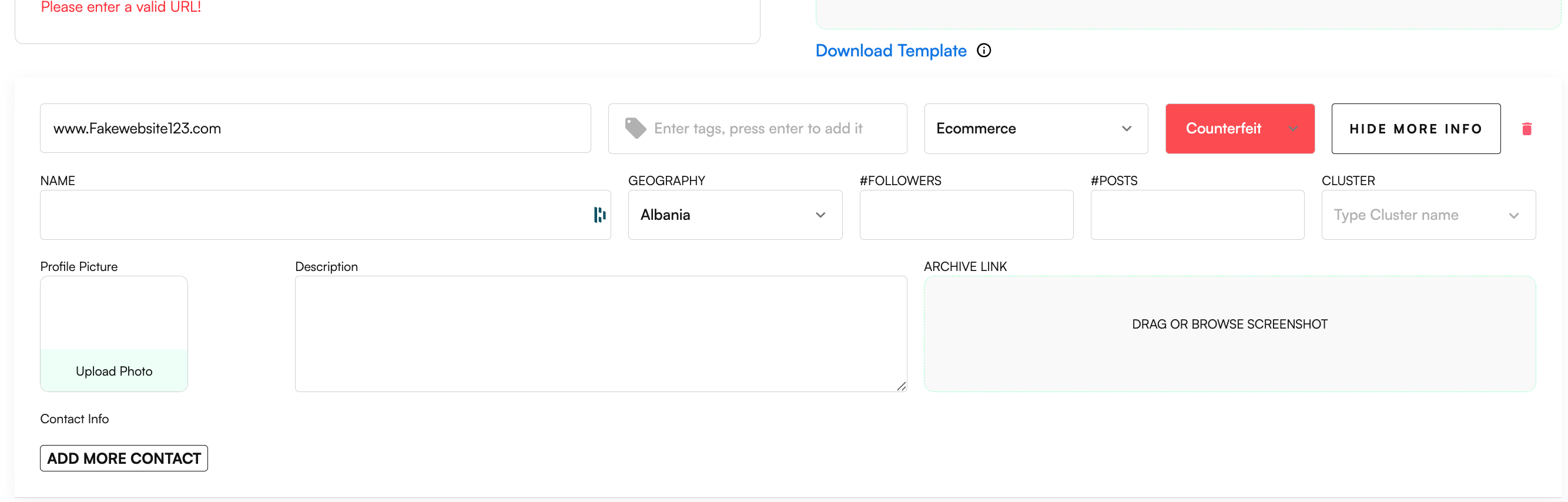Image resolution: width=1568 pixels, height=502 pixels.
Task: Click the icon inside the Name field
Action: coord(599,215)
